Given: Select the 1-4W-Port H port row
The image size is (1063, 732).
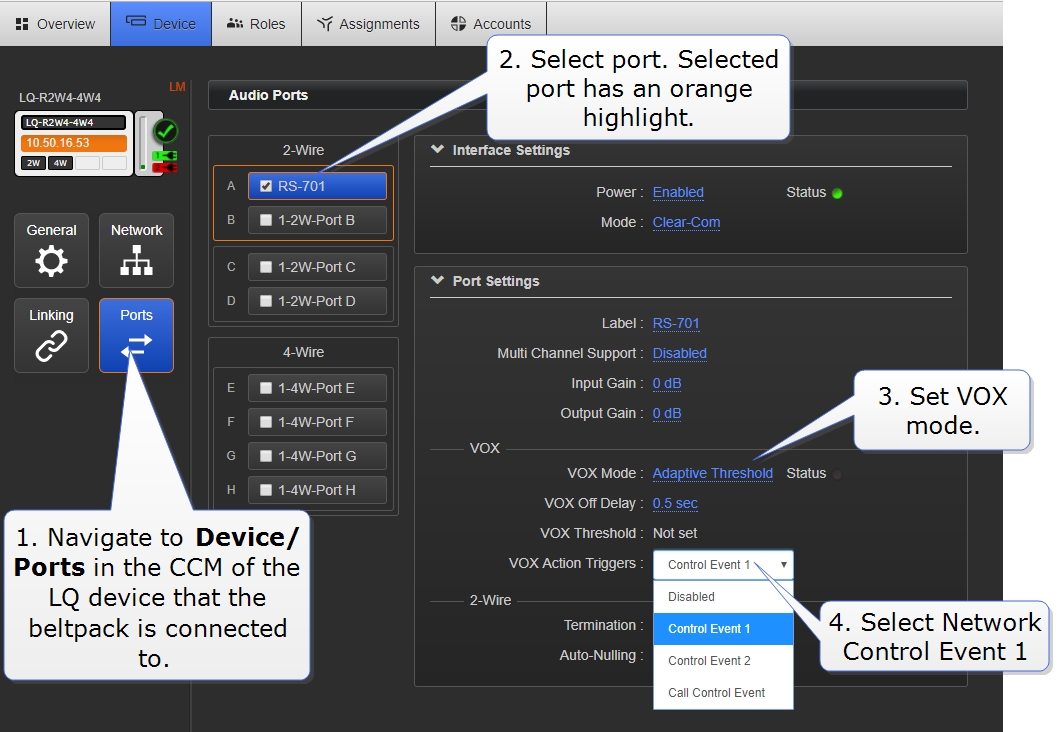Looking at the screenshot, I should pyautogui.click(x=316, y=490).
